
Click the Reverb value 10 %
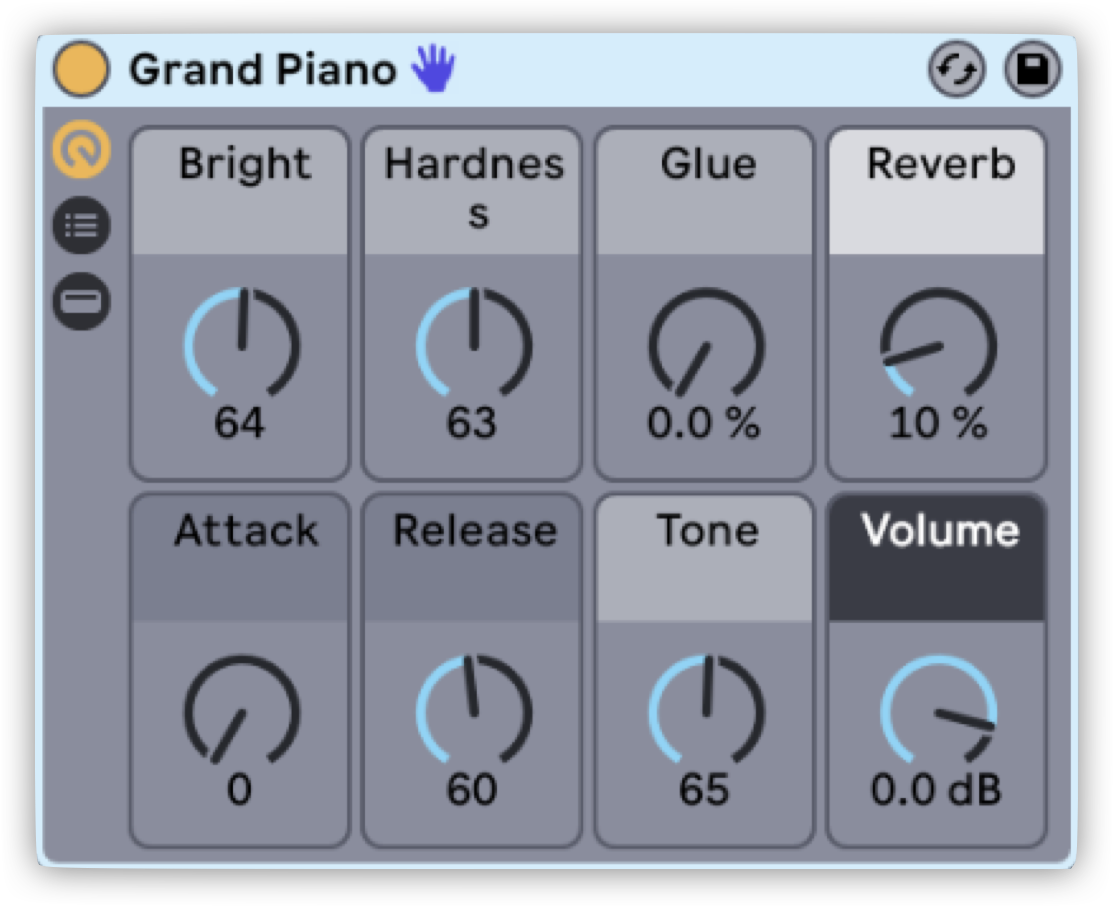point(938,422)
